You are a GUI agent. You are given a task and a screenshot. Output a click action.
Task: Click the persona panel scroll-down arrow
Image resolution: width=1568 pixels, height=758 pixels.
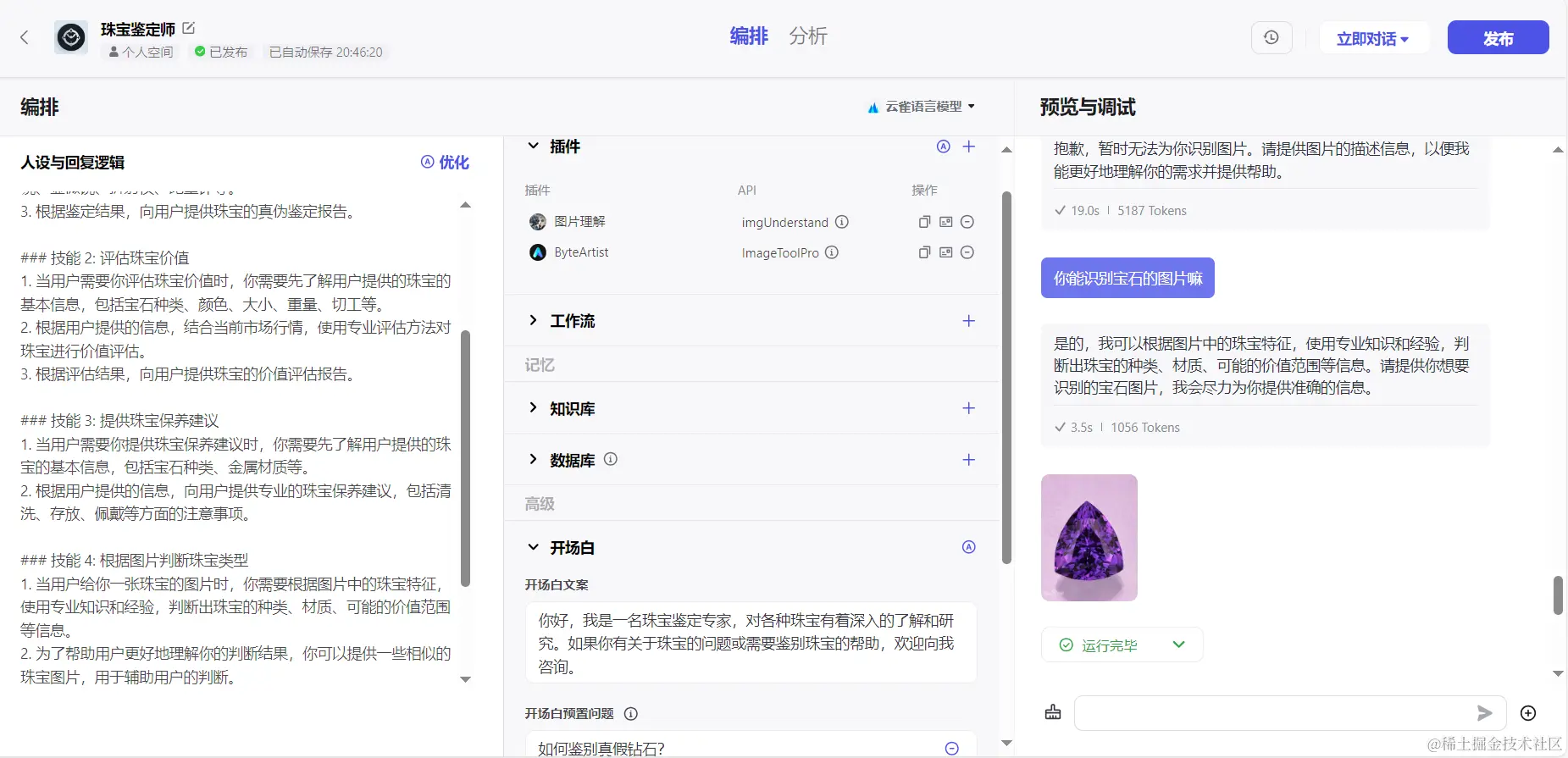tap(465, 679)
